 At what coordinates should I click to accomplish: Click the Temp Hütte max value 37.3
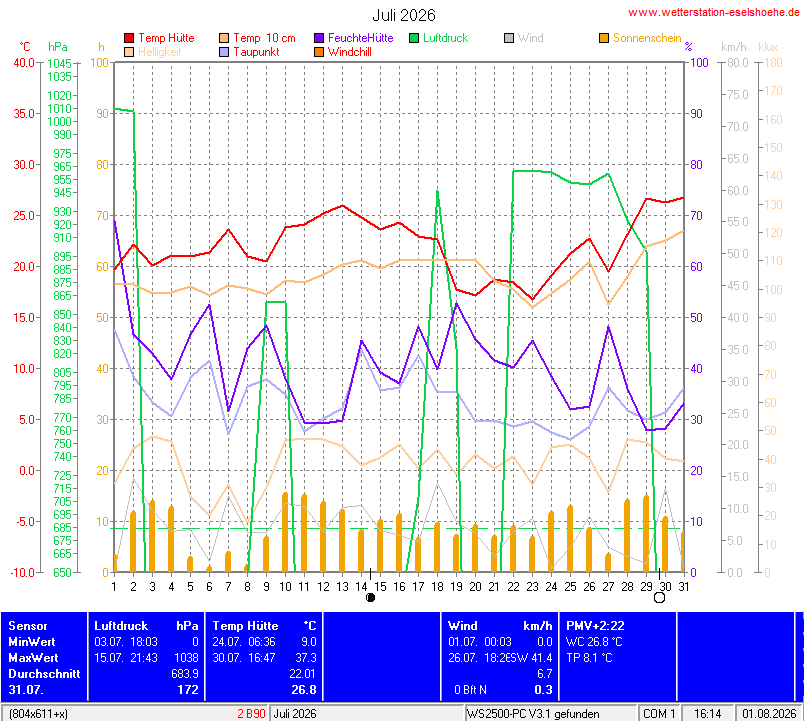(306, 657)
